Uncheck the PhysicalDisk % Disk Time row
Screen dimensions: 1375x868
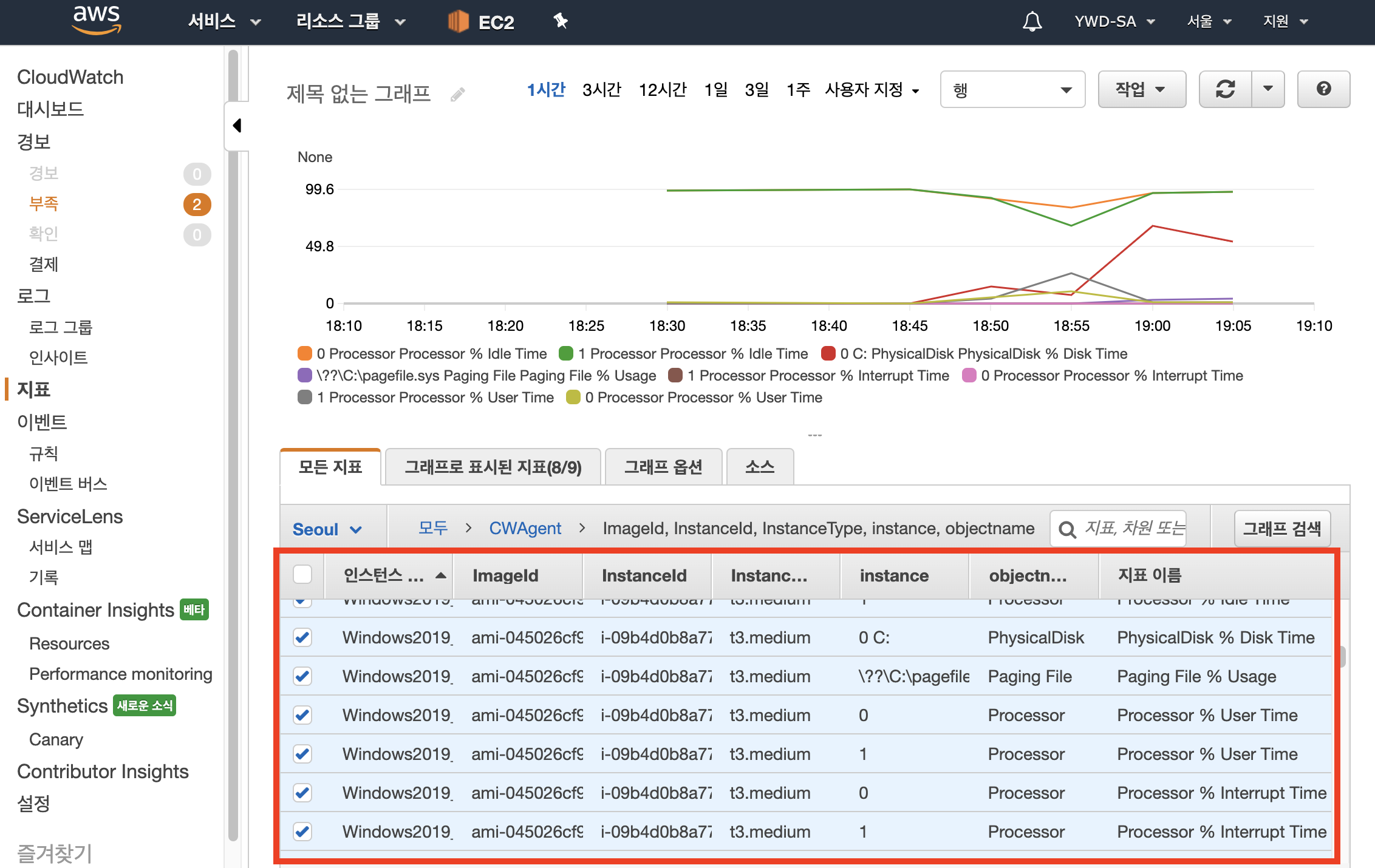pos(302,637)
